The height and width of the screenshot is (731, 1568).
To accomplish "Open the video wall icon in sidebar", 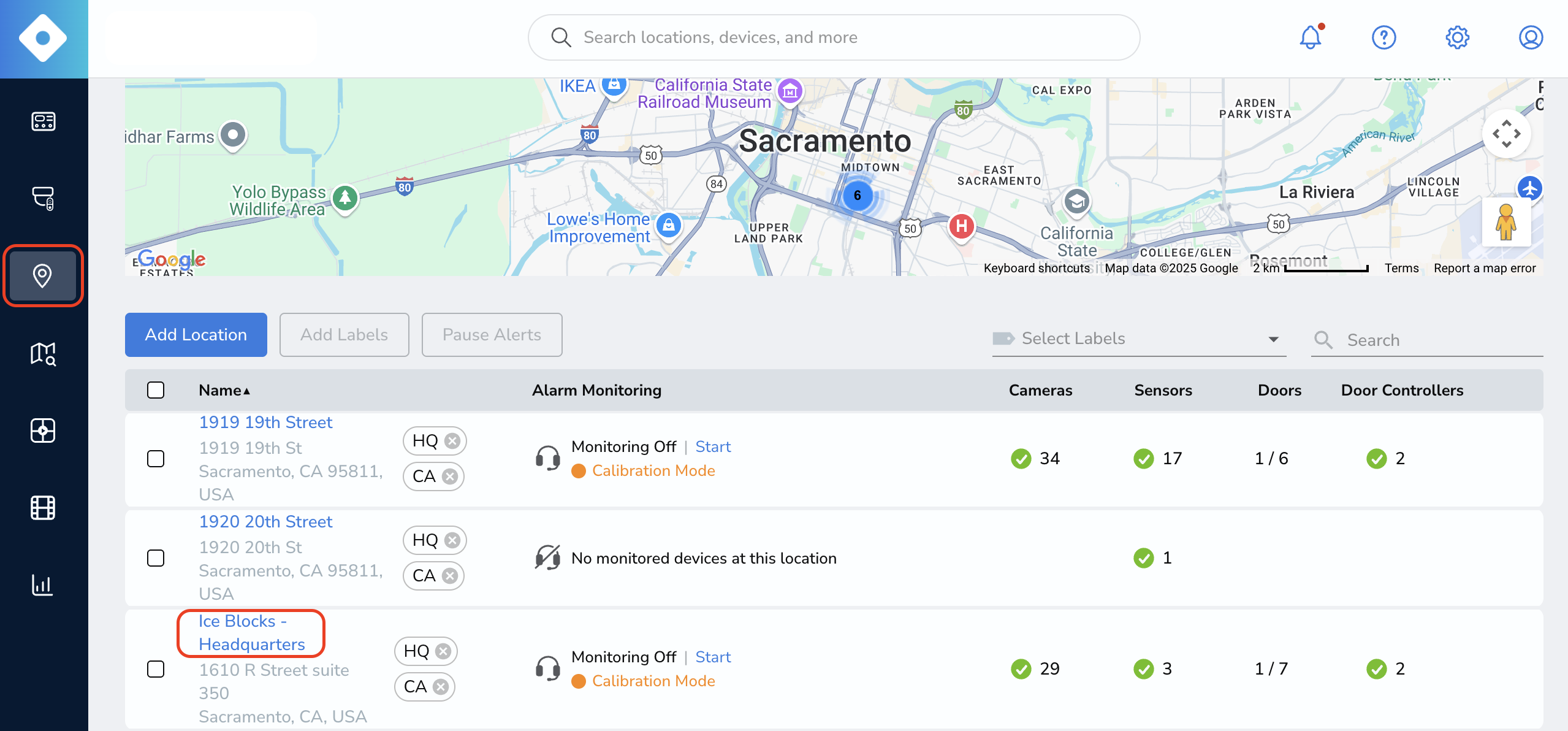I will point(43,431).
